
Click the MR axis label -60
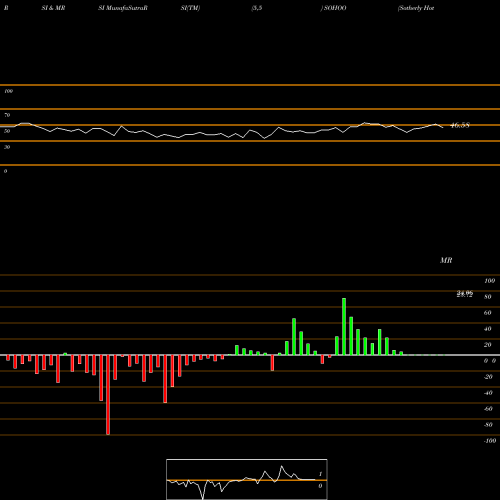coord(488,409)
